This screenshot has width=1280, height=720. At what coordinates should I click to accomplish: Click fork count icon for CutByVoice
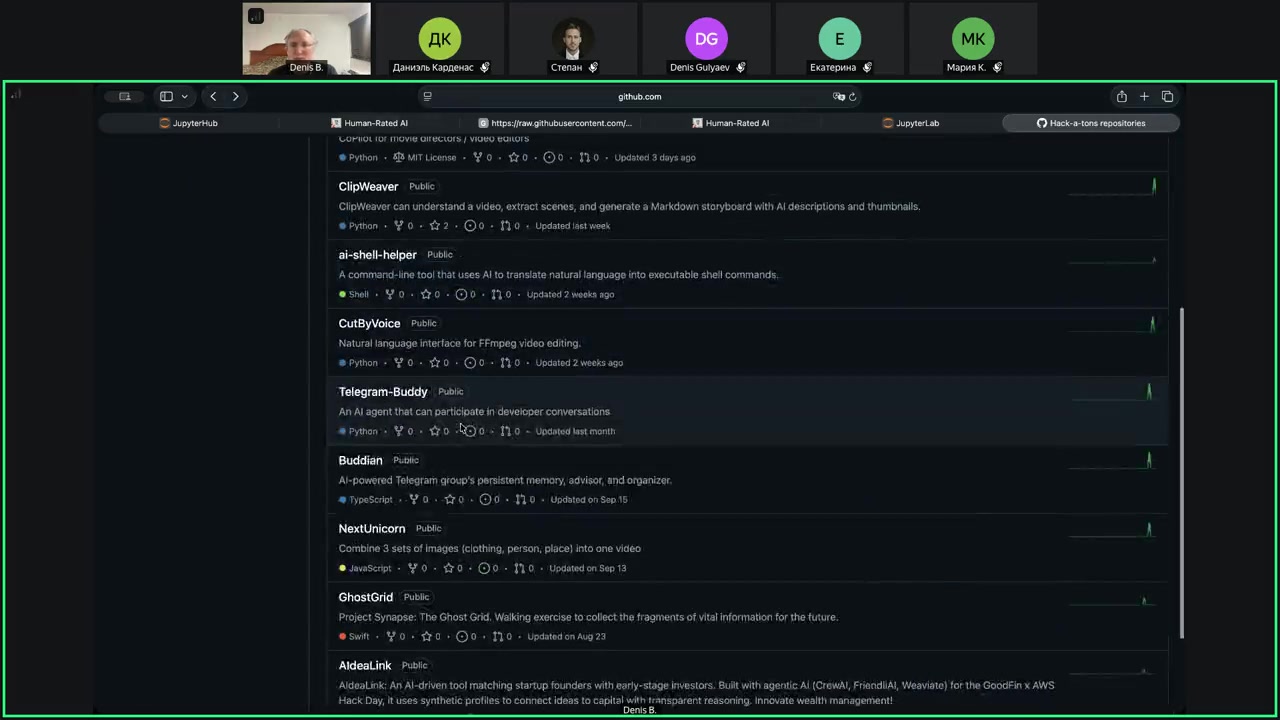point(399,363)
